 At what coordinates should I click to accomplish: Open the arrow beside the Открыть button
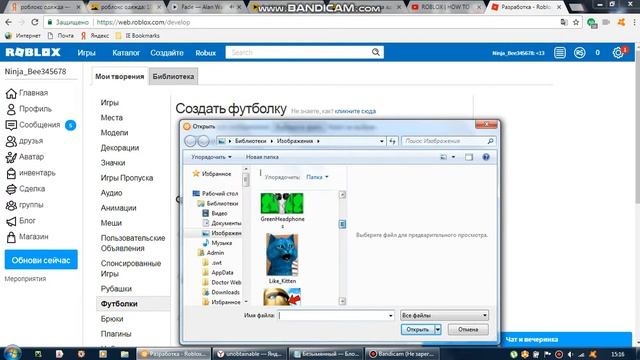coord(438,329)
